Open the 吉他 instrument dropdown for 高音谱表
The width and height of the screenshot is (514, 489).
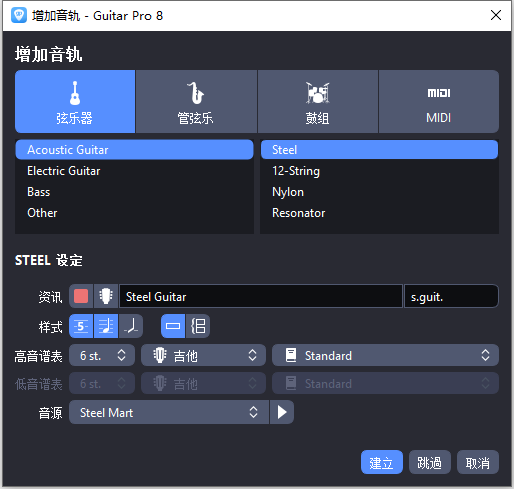(x=203, y=355)
